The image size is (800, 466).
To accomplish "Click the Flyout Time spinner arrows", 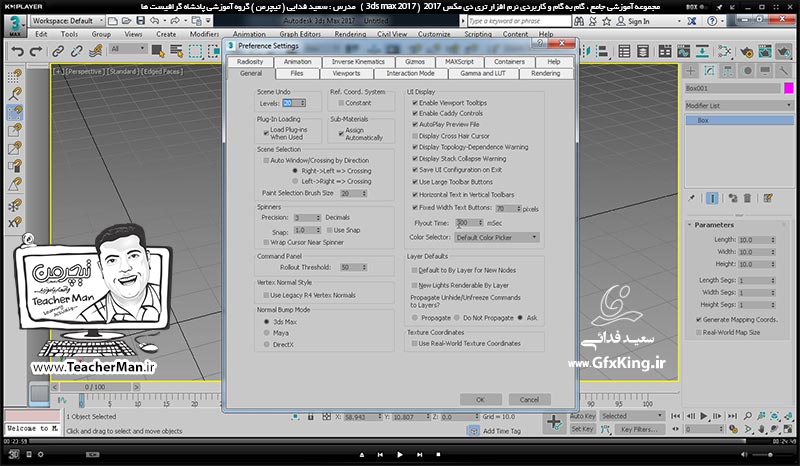I will [480, 223].
